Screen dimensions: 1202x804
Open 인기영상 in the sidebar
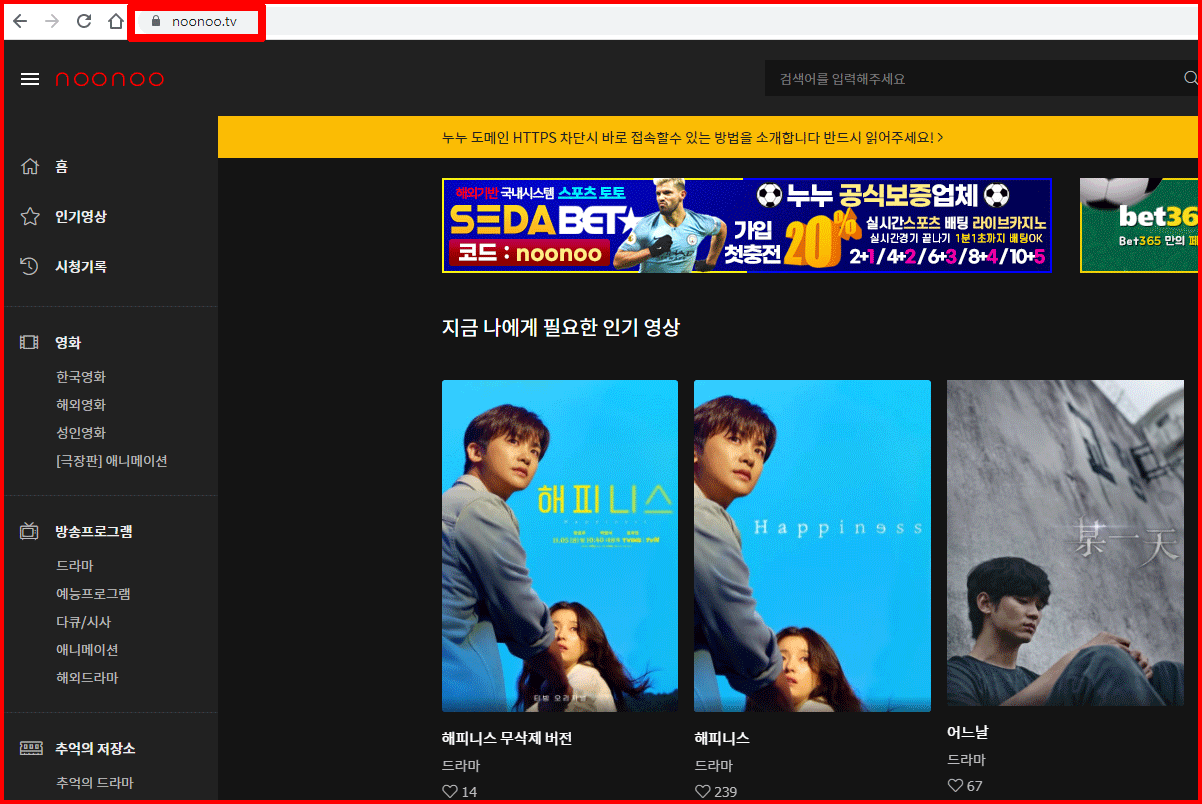coord(81,216)
